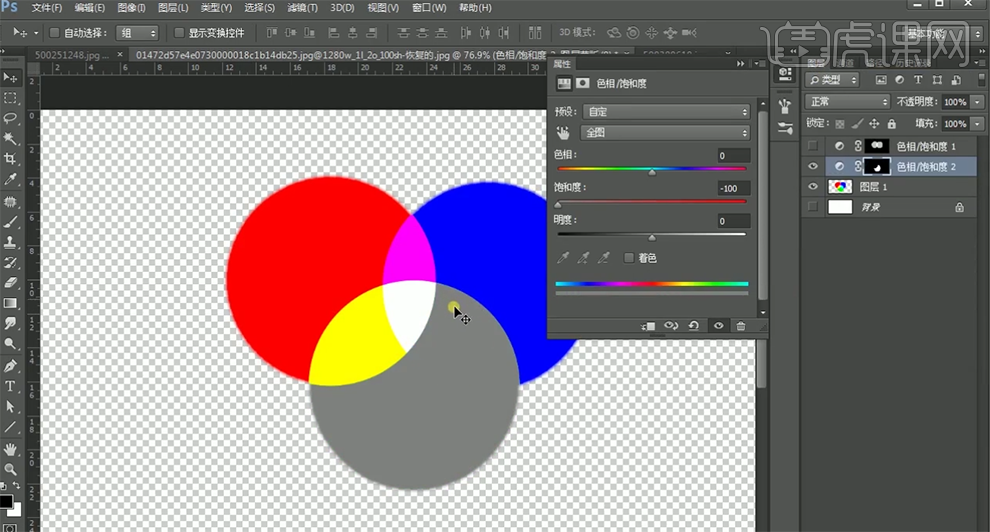990x532 pixels.
Task: Select the Horizontal Type tool
Action: pyautogui.click(x=11, y=386)
